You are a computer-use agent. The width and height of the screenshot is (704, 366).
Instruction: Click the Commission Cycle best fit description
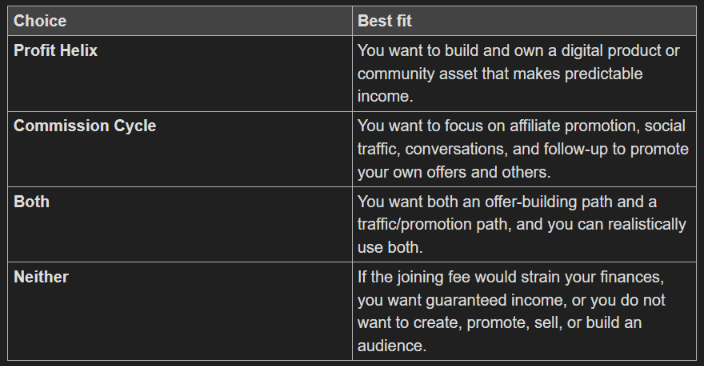[x=523, y=149]
